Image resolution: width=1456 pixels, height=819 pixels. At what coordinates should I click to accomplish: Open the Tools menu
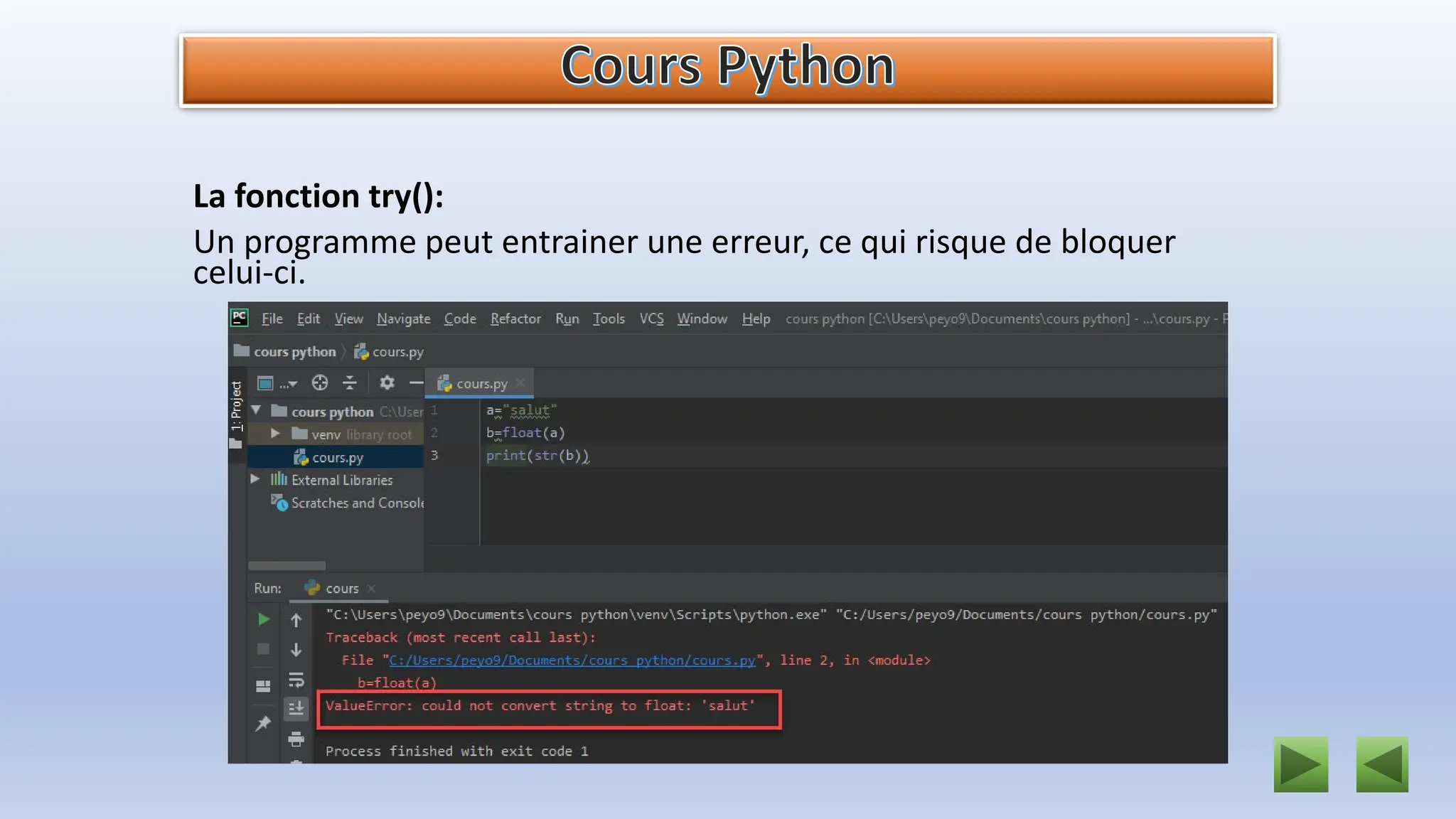pos(609,318)
